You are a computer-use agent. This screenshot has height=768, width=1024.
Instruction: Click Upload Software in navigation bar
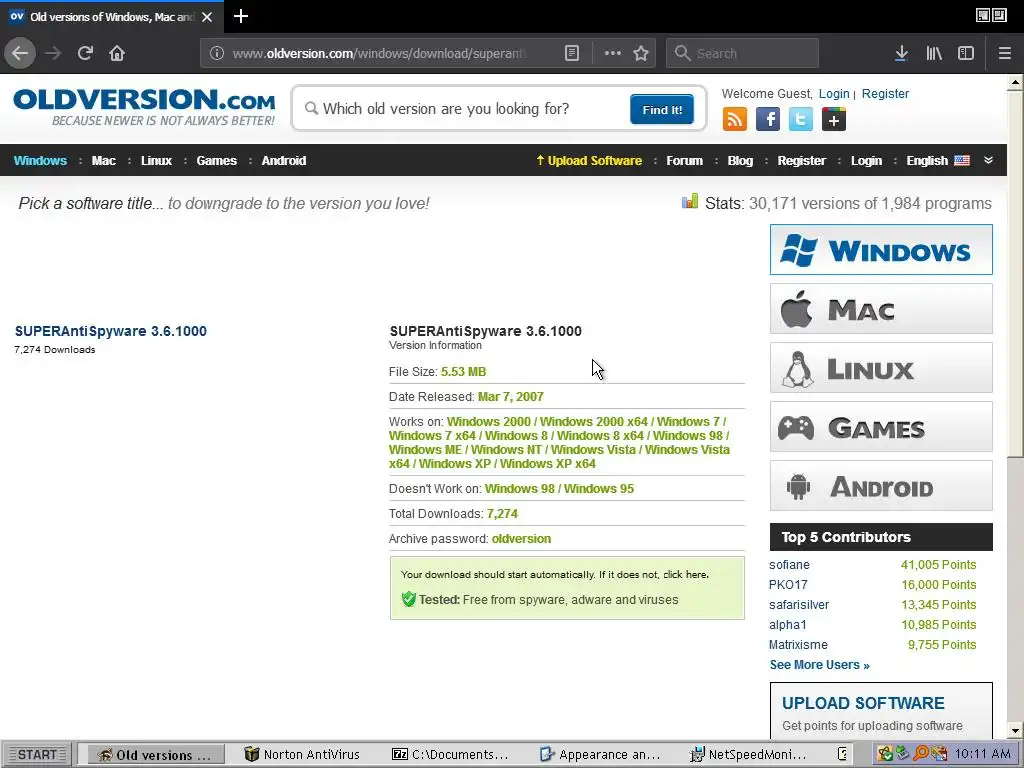[x=589, y=161]
